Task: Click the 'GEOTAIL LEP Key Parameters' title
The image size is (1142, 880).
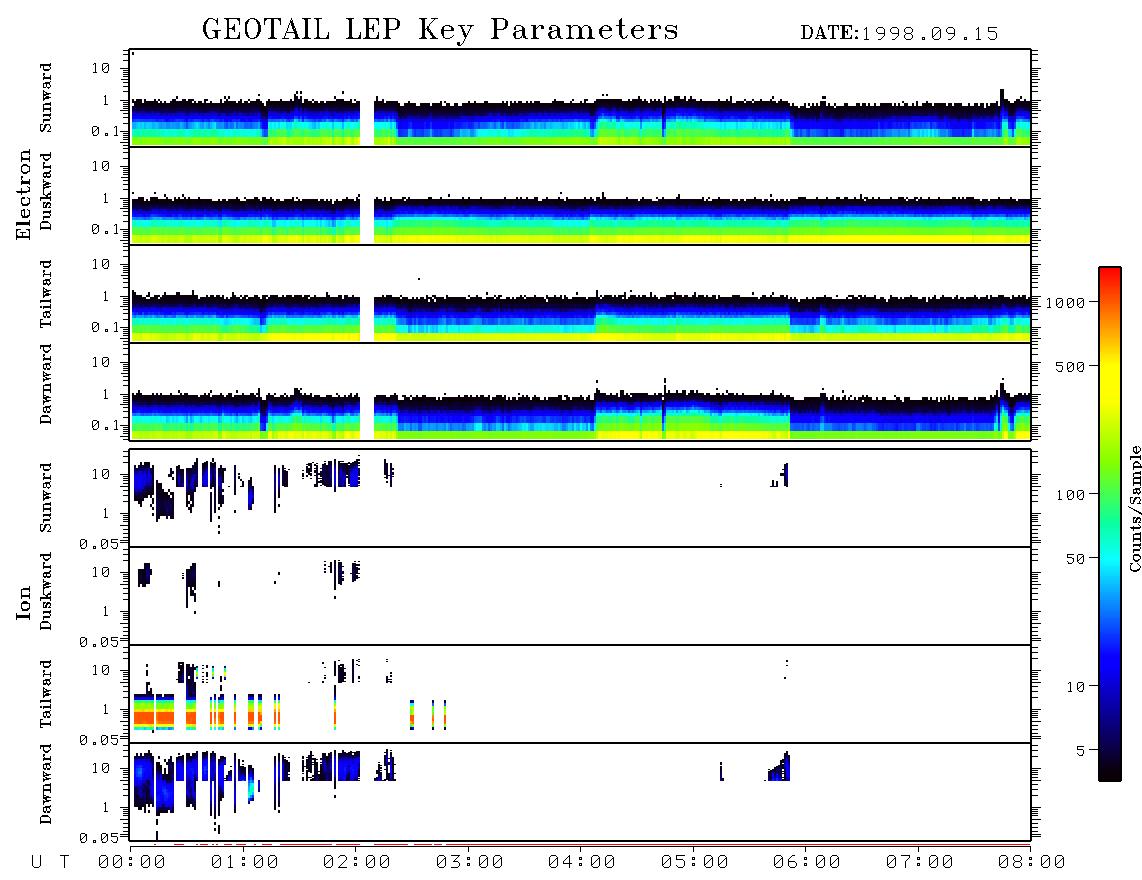Action: point(440,30)
